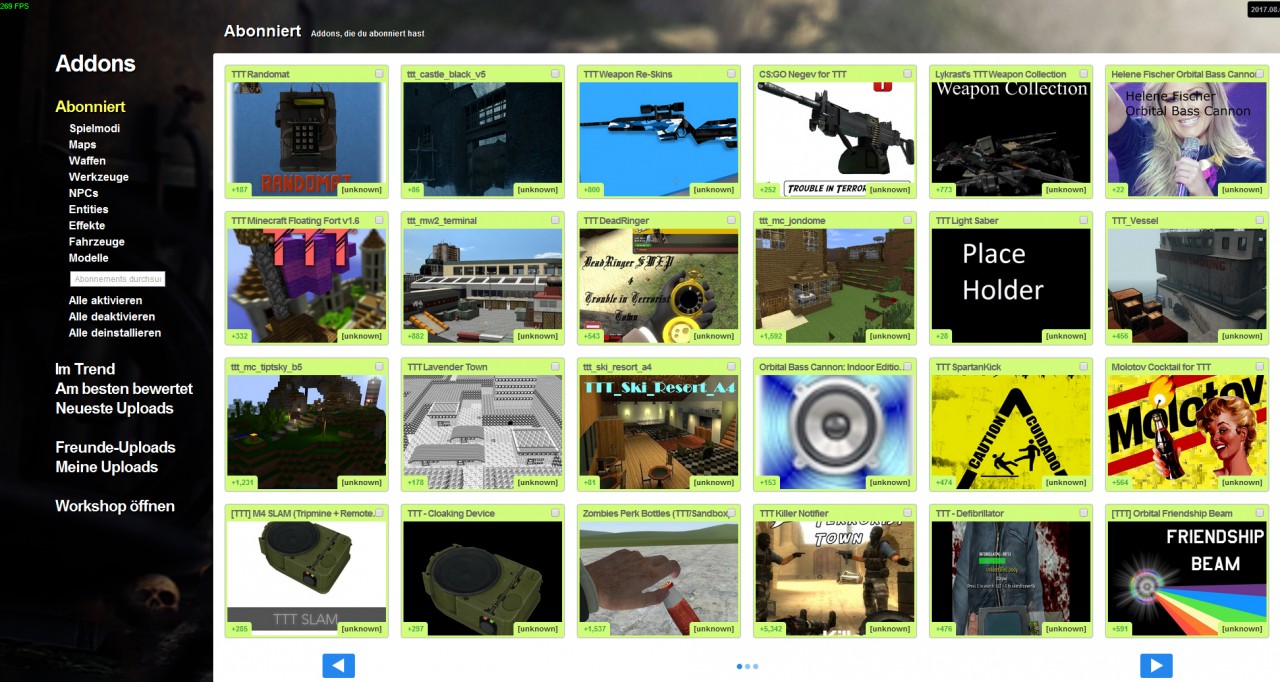Viewport: 1280px width, 682px height.
Task: Click the rating value +773
Action: pos(945,190)
